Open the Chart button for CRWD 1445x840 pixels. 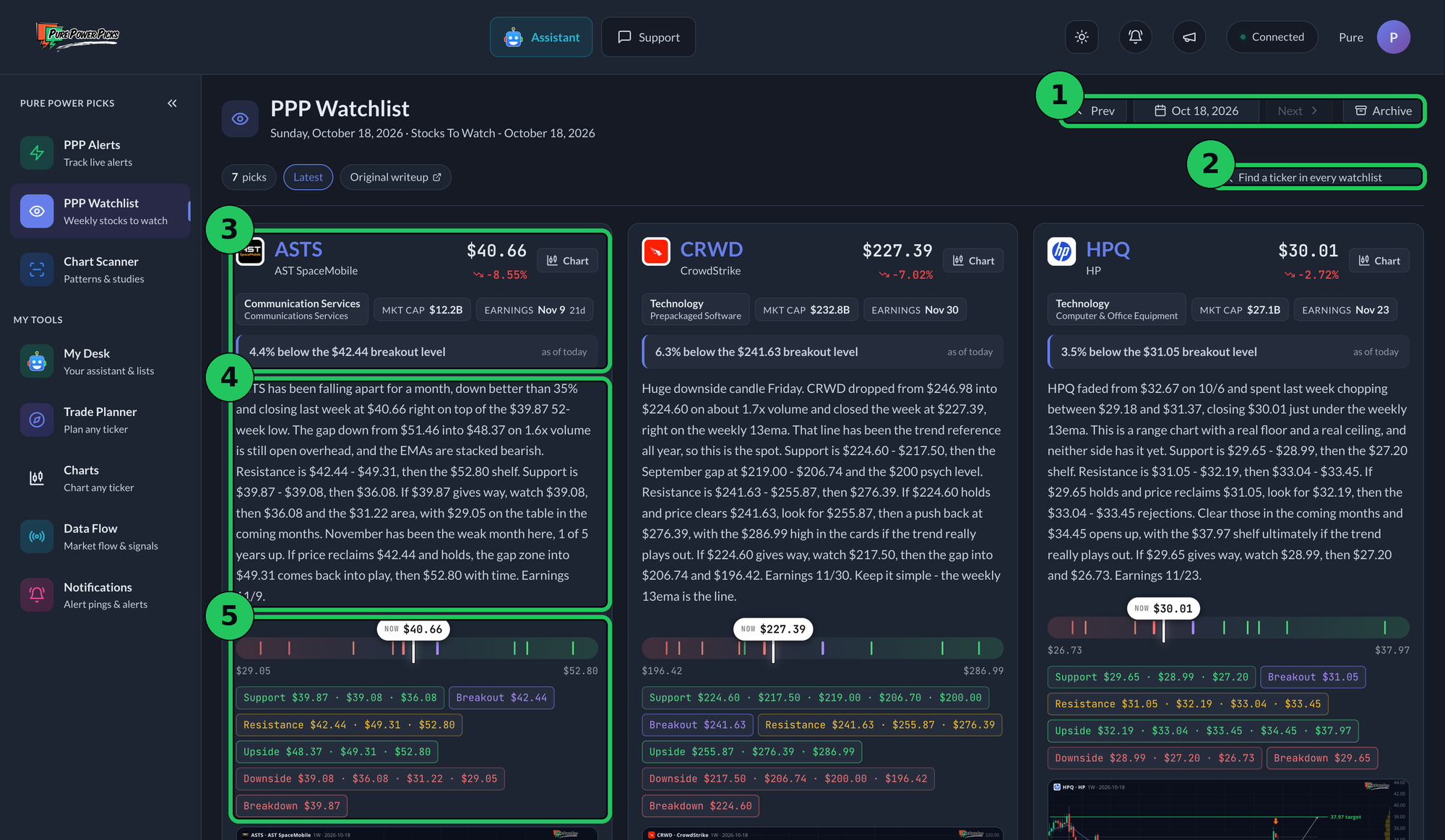973,261
